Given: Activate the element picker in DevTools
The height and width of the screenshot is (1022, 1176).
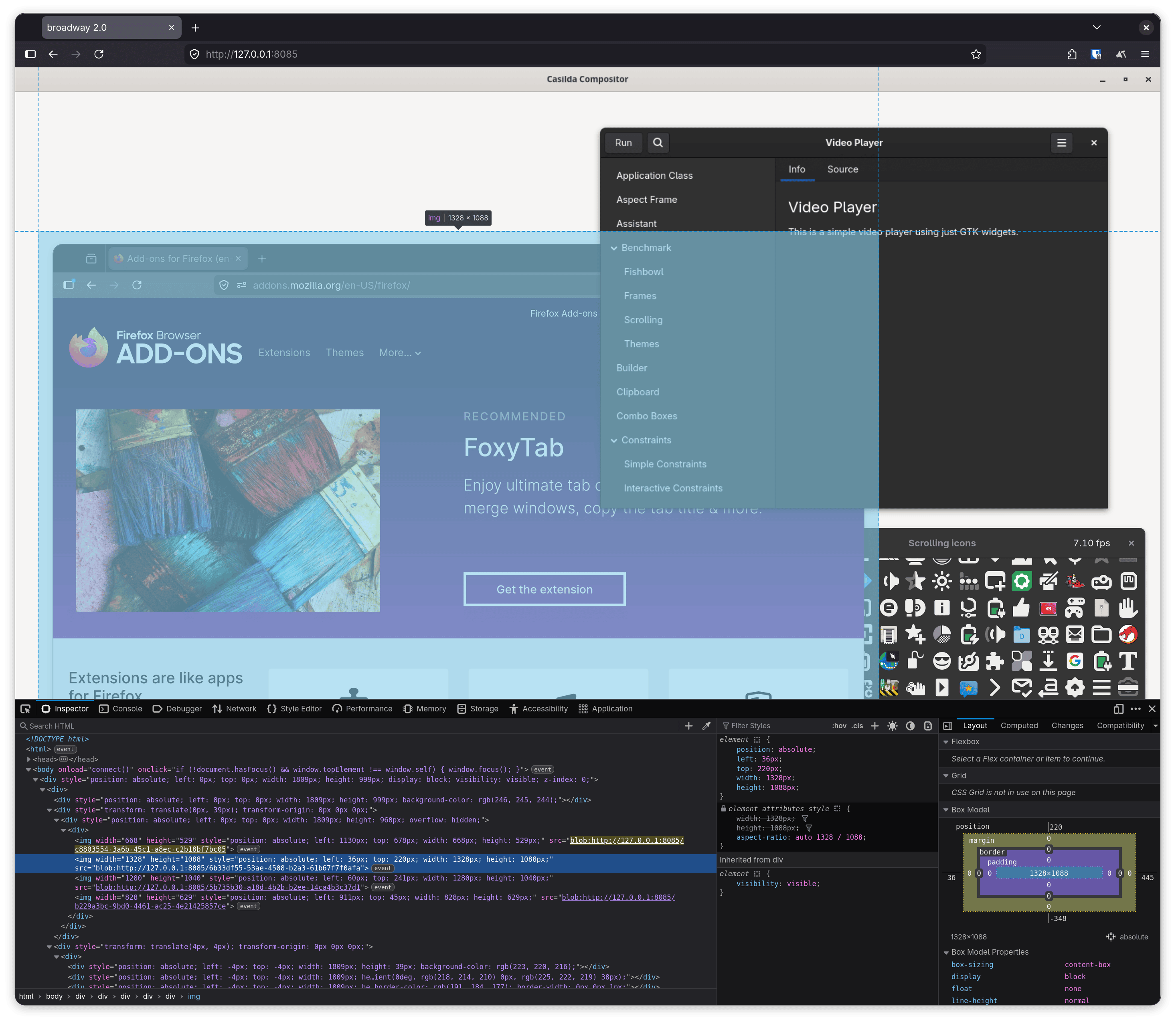Looking at the screenshot, I should (25, 709).
